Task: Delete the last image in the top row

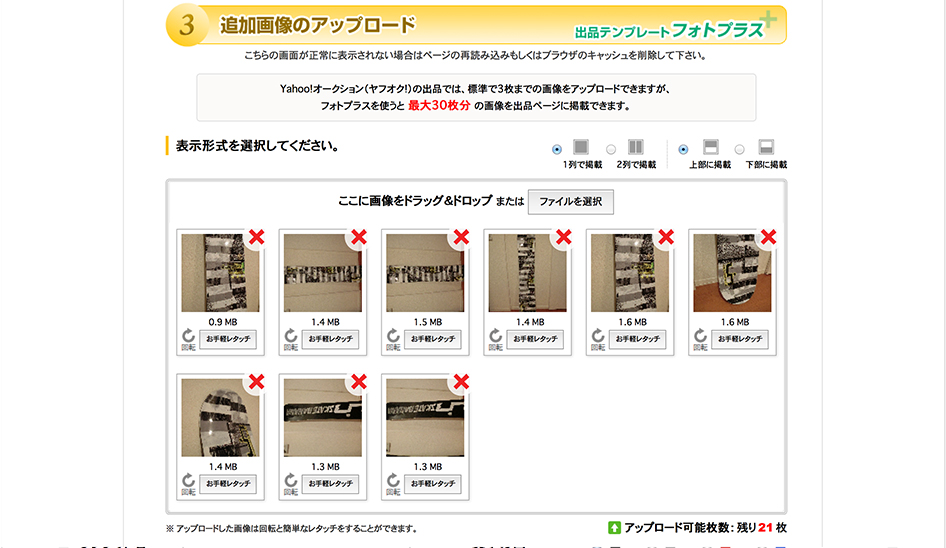Action: click(768, 237)
